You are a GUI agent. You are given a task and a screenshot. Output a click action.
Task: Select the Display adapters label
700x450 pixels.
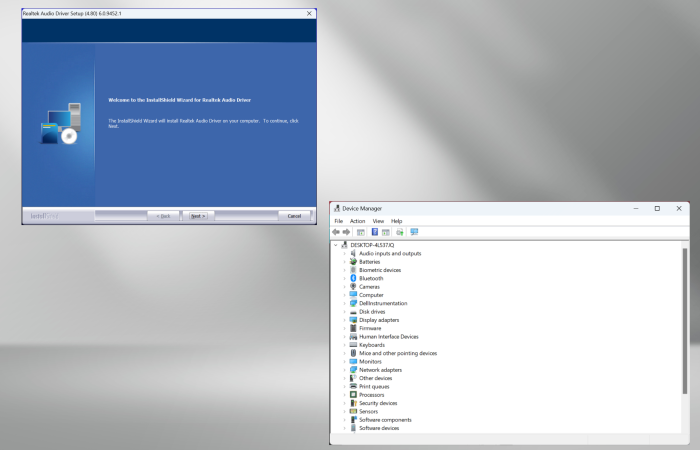(379, 320)
